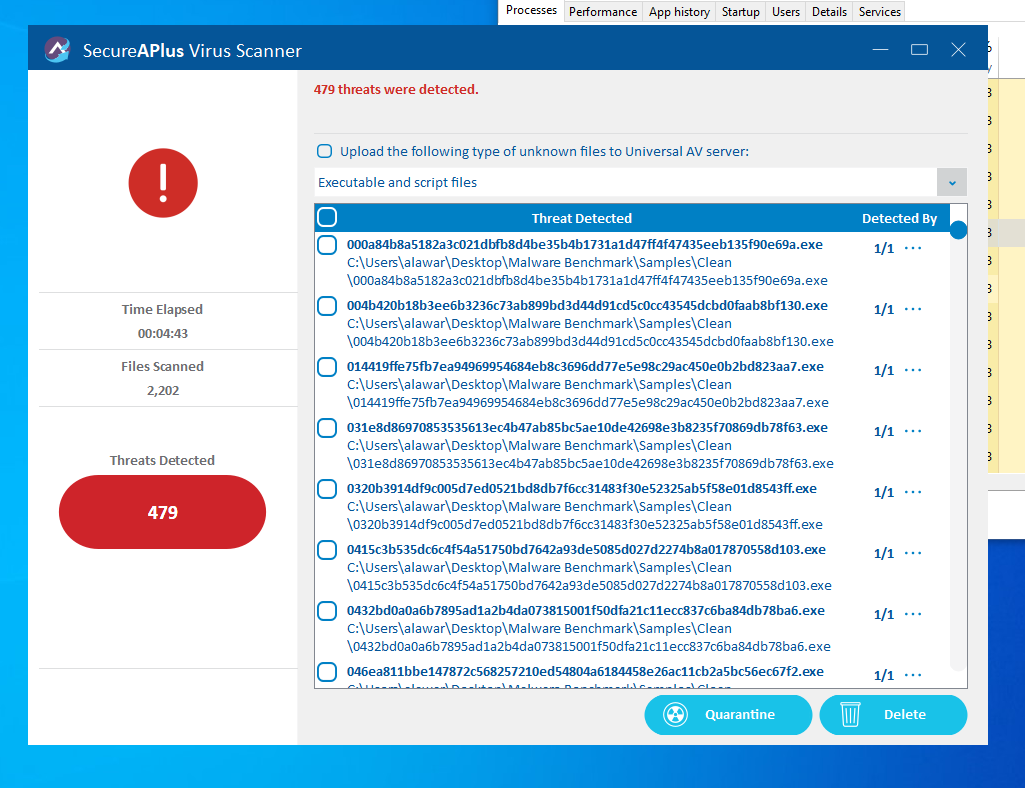The width and height of the screenshot is (1025, 788).
Task: Switch to Performance tab in Task Manager
Action: click(603, 12)
